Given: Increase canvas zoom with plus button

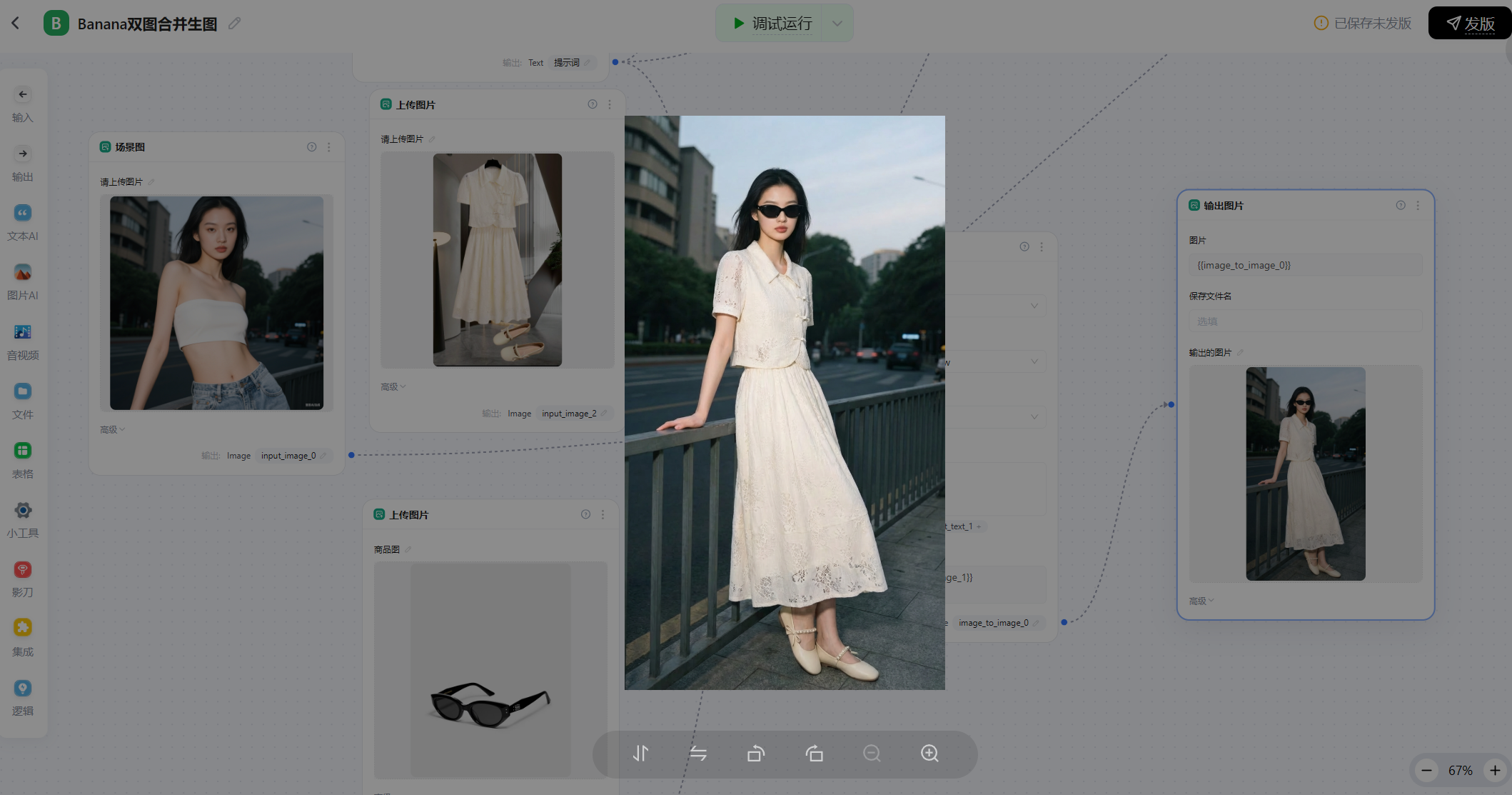Looking at the screenshot, I should point(1495,770).
